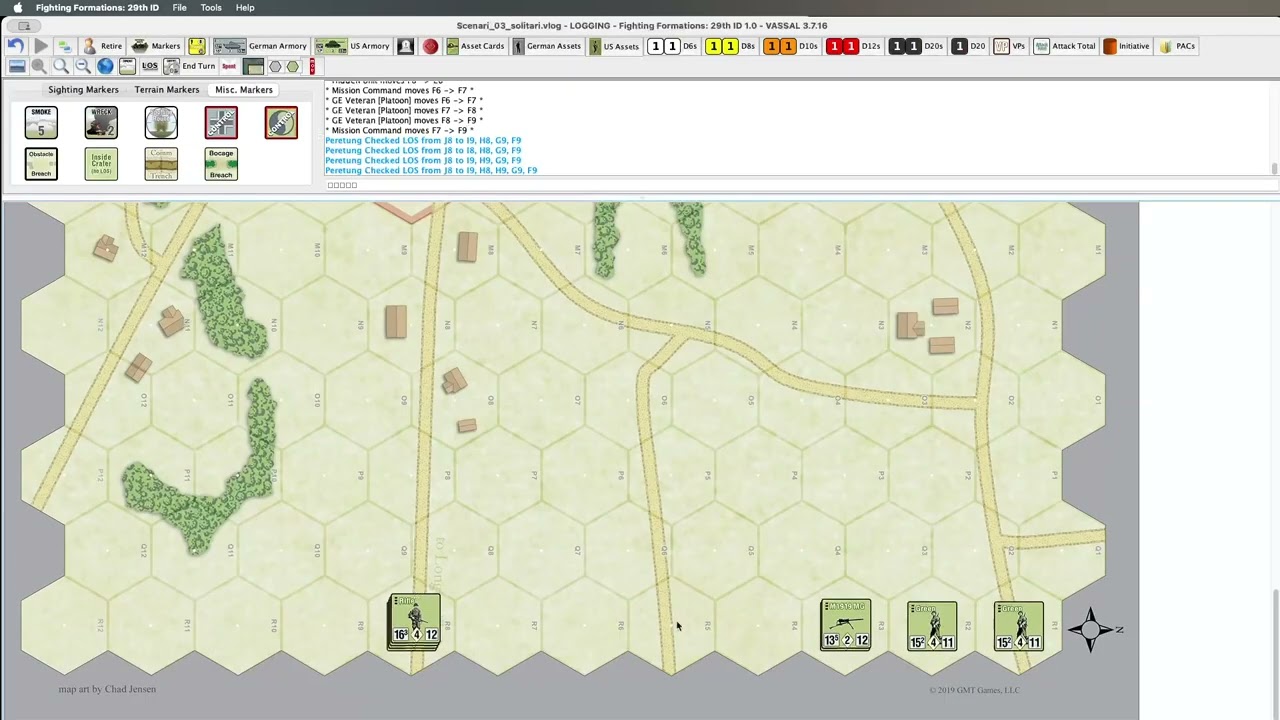
Task: Open the Apple menu
Action: [x=17, y=7]
